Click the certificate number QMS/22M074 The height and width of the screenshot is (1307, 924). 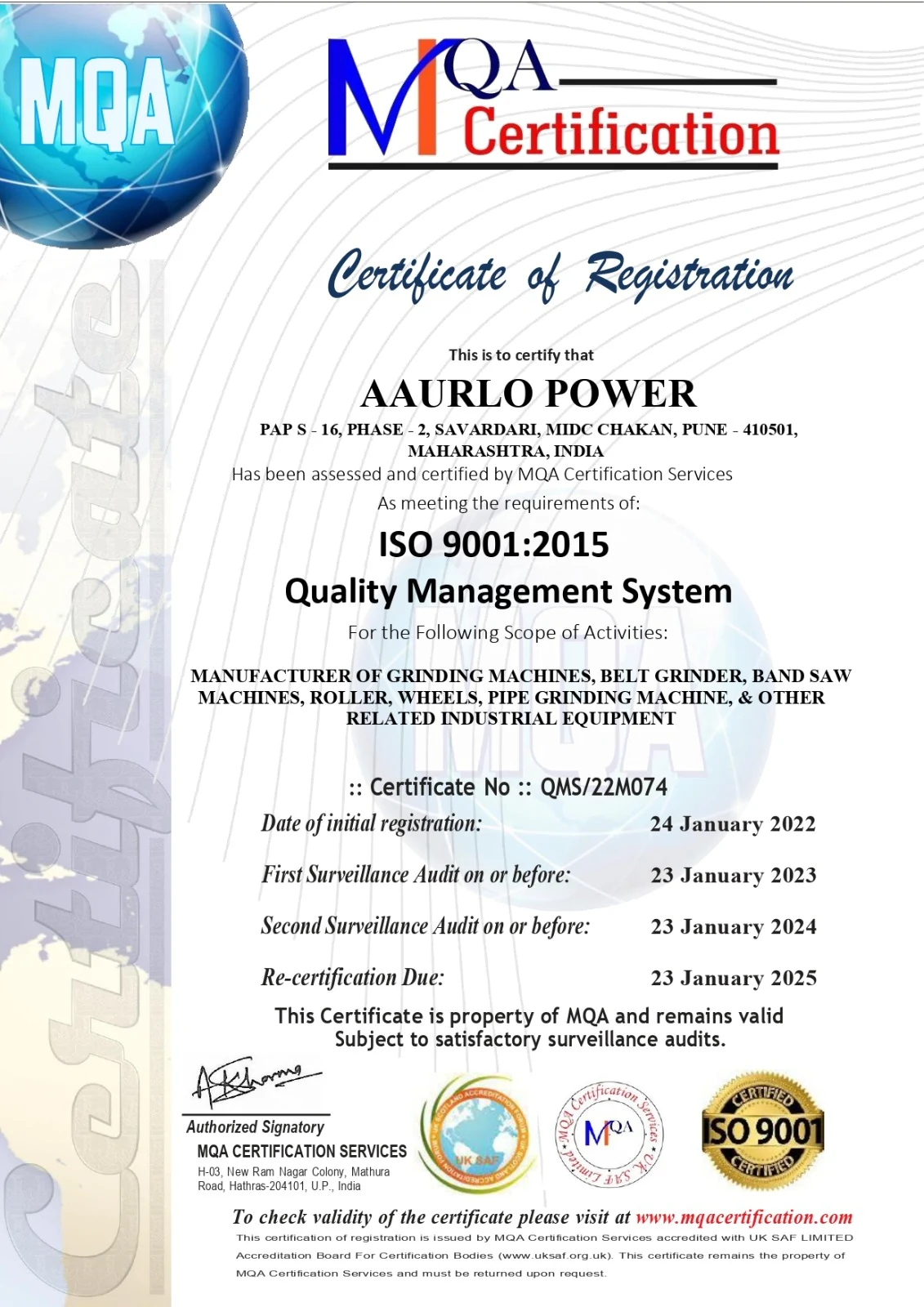pyautogui.click(x=604, y=787)
